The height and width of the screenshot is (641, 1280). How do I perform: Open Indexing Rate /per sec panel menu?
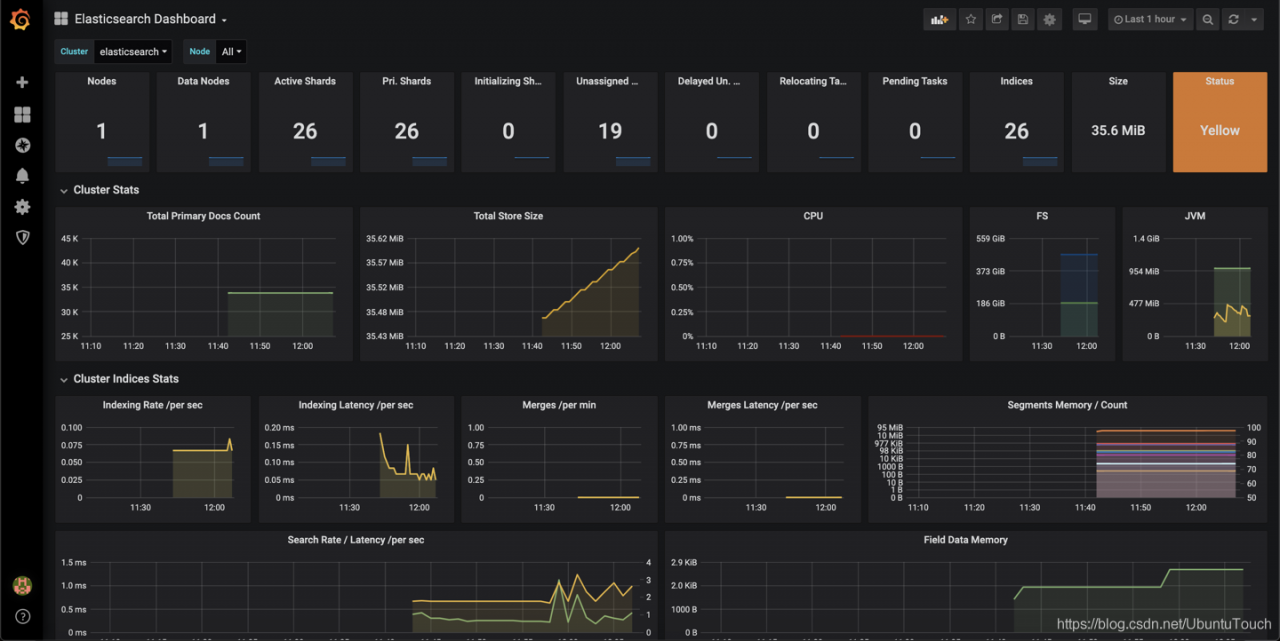click(x=153, y=405)
